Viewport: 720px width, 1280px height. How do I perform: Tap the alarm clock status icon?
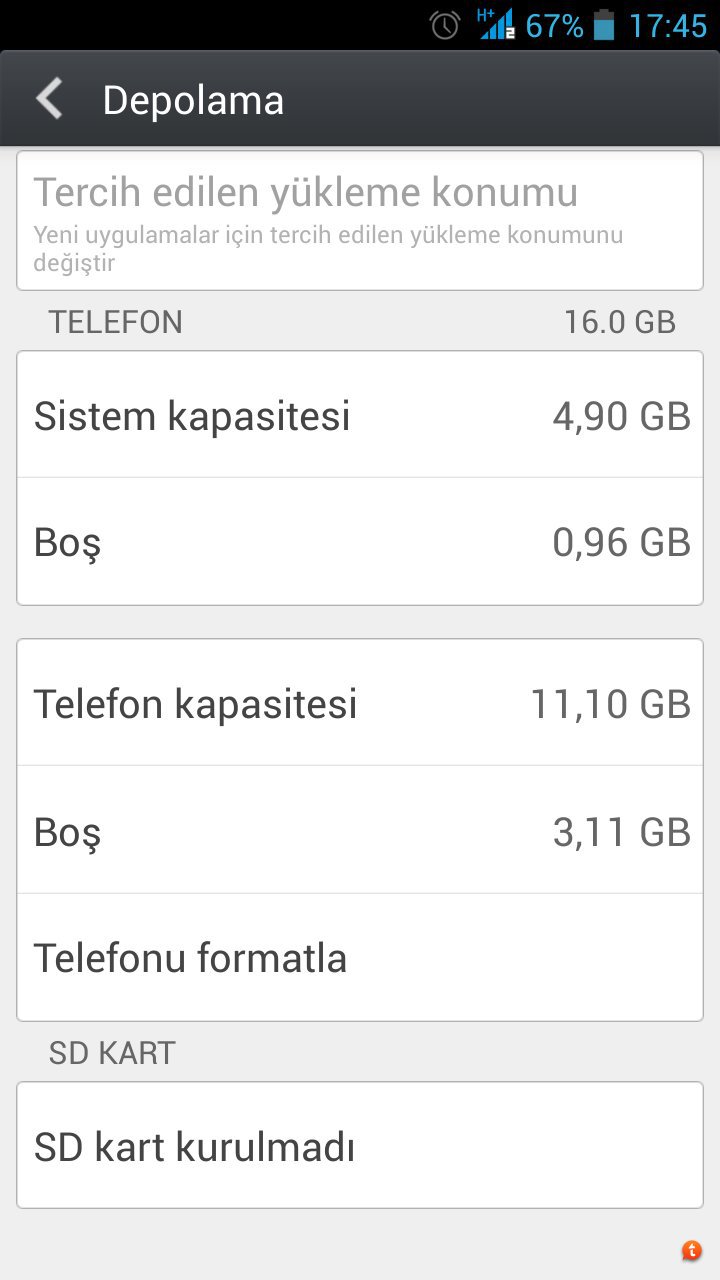pyautogui.click(x=445, y=25)
